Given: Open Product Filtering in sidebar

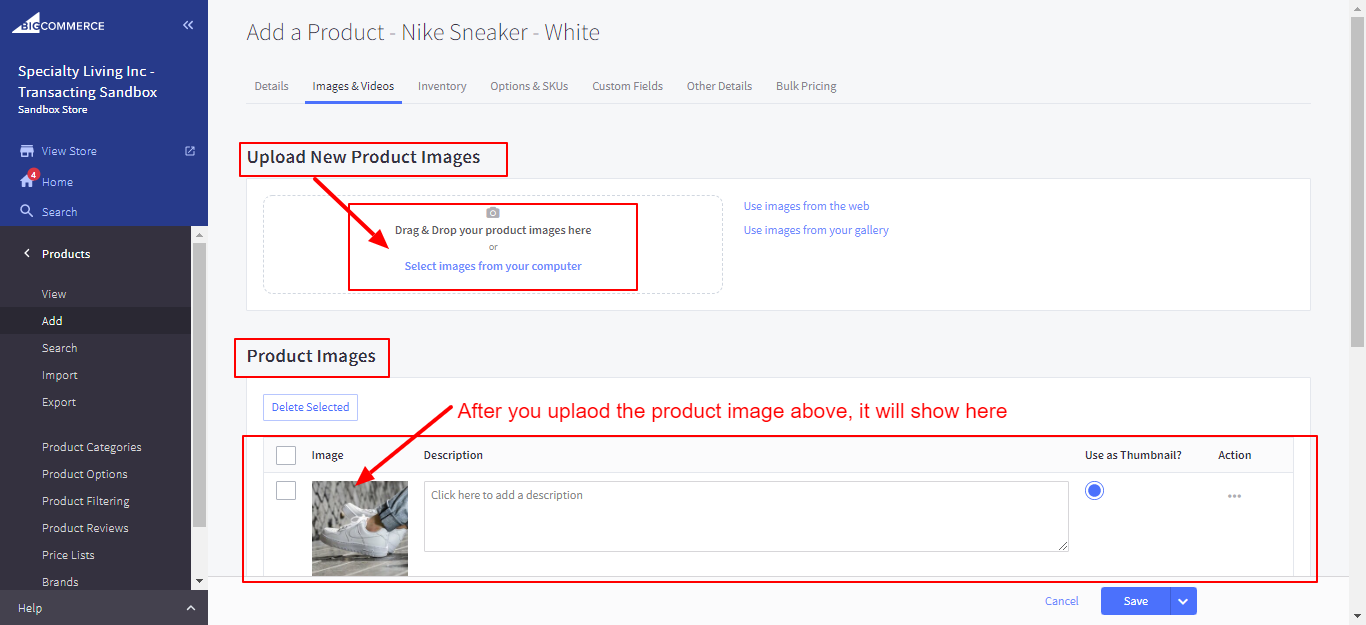Looking at the screenshot, I should (x=86, y=501).
